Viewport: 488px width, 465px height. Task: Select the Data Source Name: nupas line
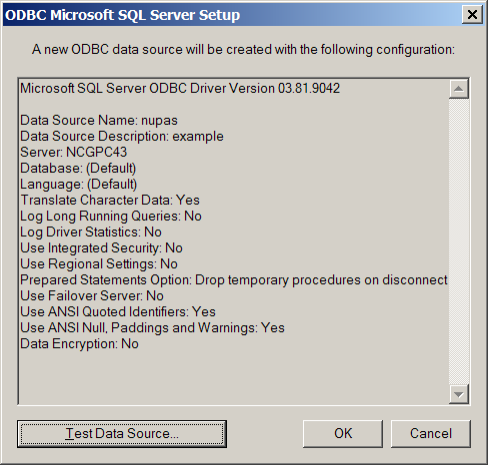point(99,121)
